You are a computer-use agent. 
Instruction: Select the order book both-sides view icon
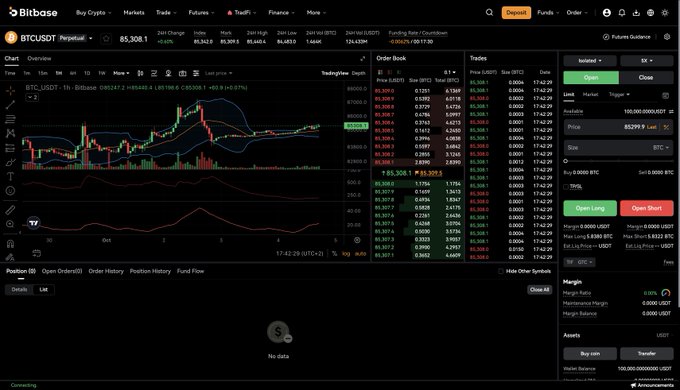[x=380, y=72]
